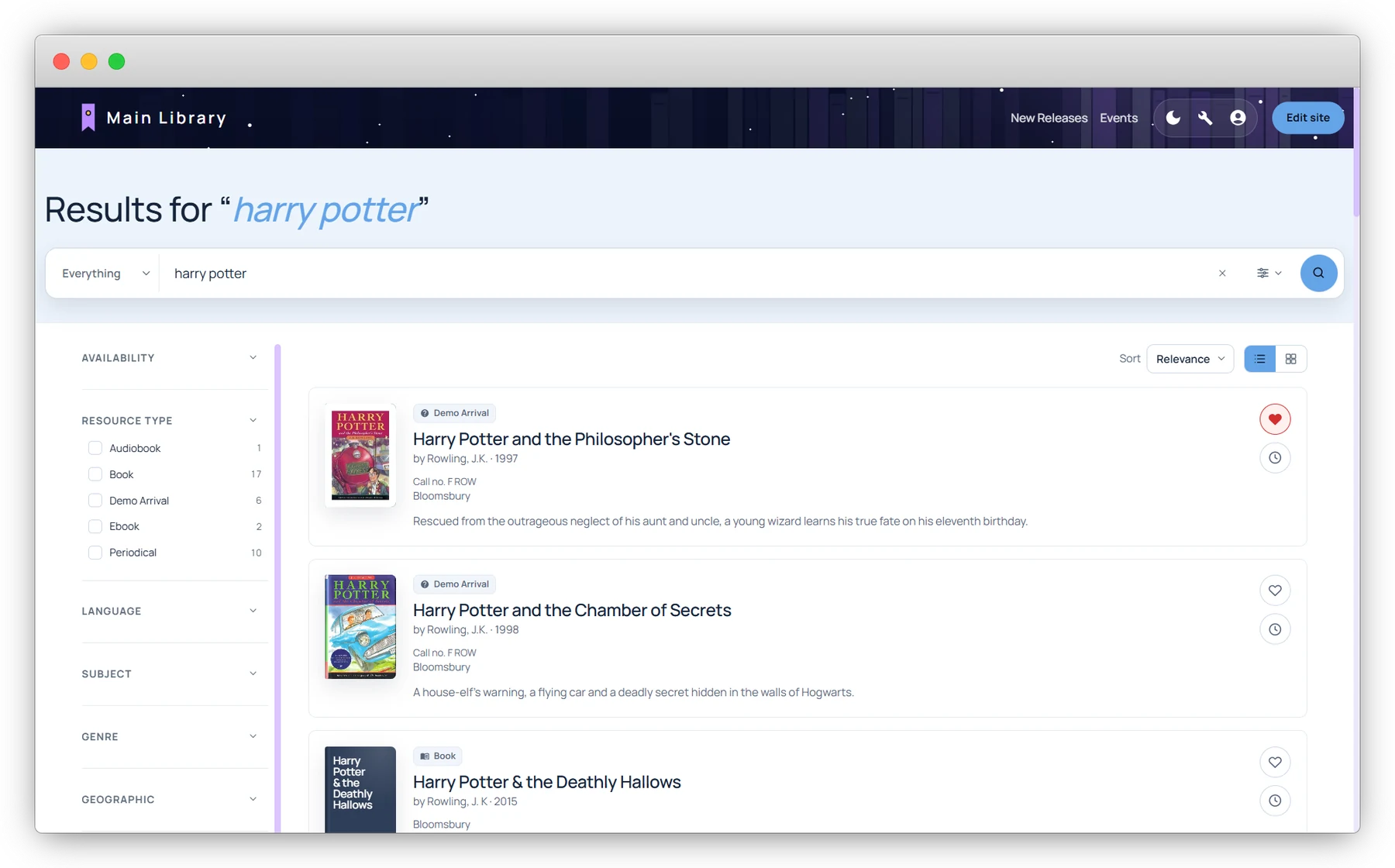The image size is (1395, 868).
Task: Click Deathly Hallows book cover thumbnail
Action: click(360, 790)
